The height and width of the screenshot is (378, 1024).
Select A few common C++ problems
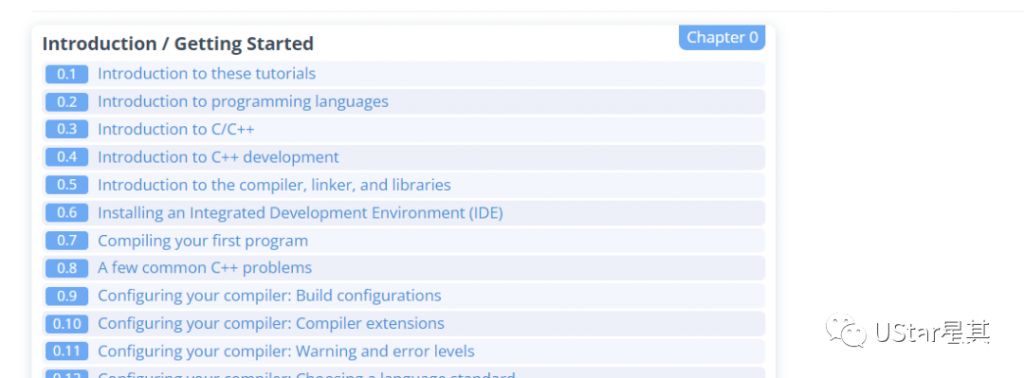click(x=204, y=268)
